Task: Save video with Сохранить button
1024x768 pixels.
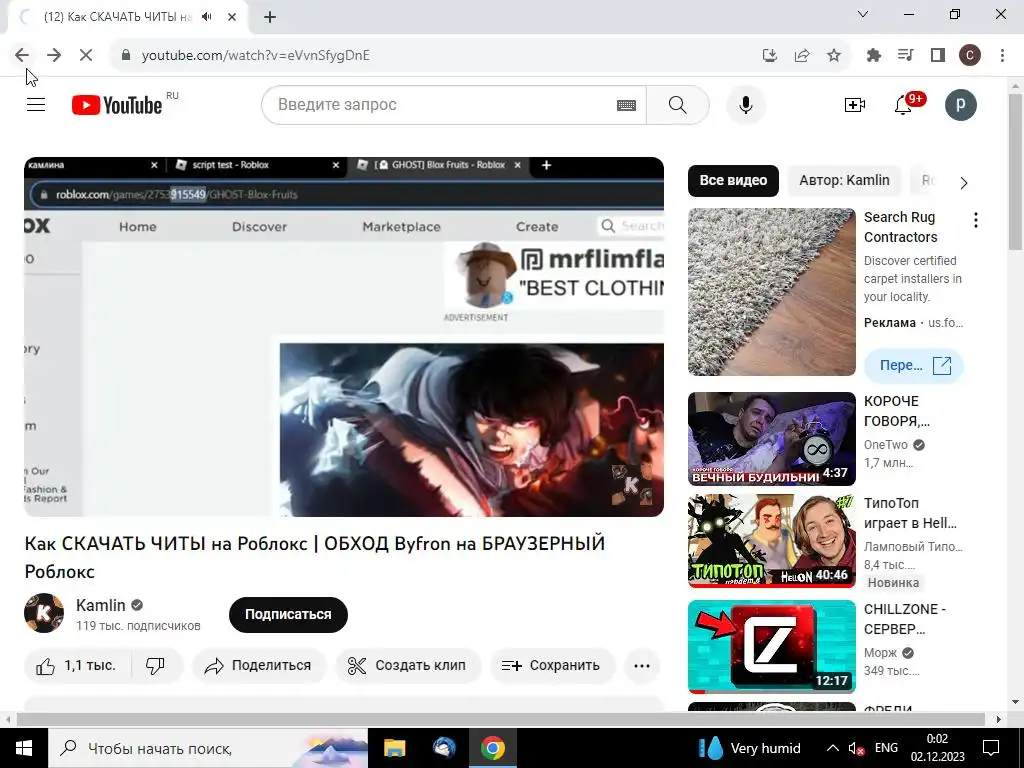Action: pyautogui.click(x=552, y=665)
